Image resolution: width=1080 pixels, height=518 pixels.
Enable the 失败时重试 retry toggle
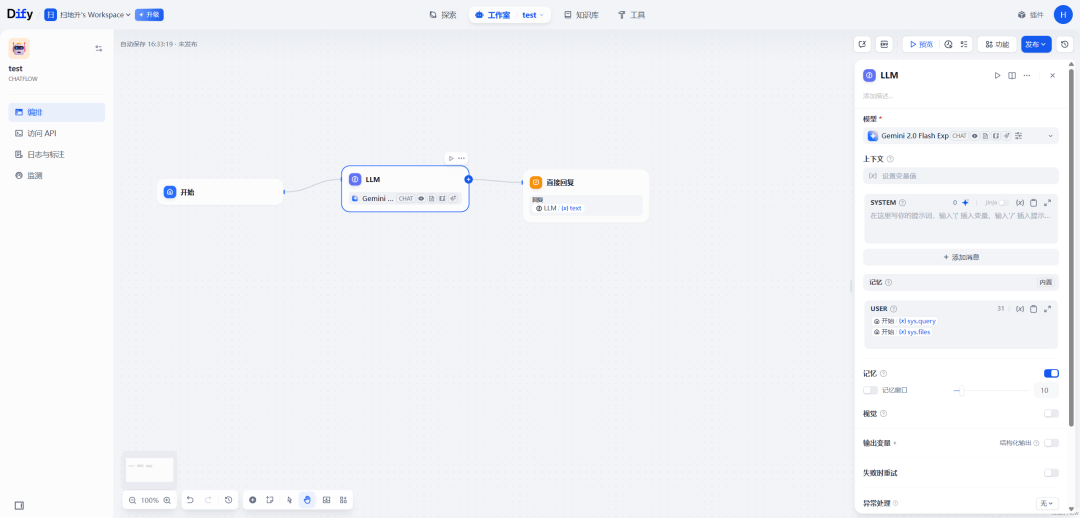pyautogui.click(x=1051, y=473)
